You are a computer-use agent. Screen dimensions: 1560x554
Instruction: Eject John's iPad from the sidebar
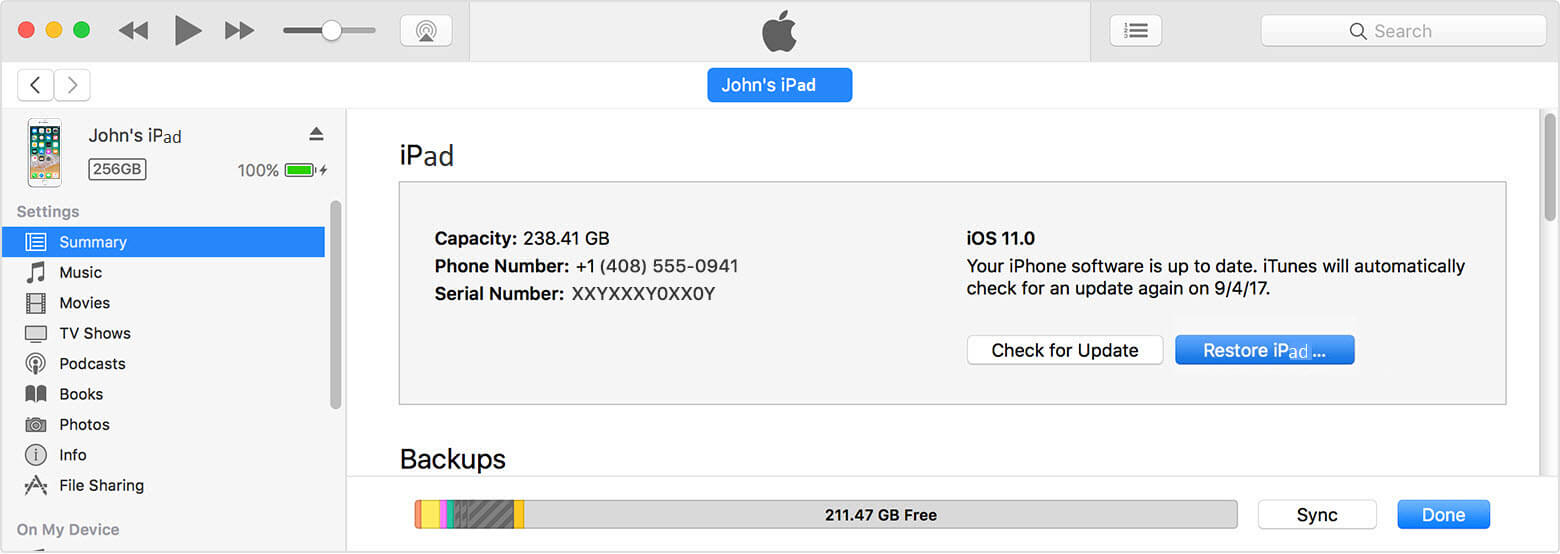coord(316,134)
